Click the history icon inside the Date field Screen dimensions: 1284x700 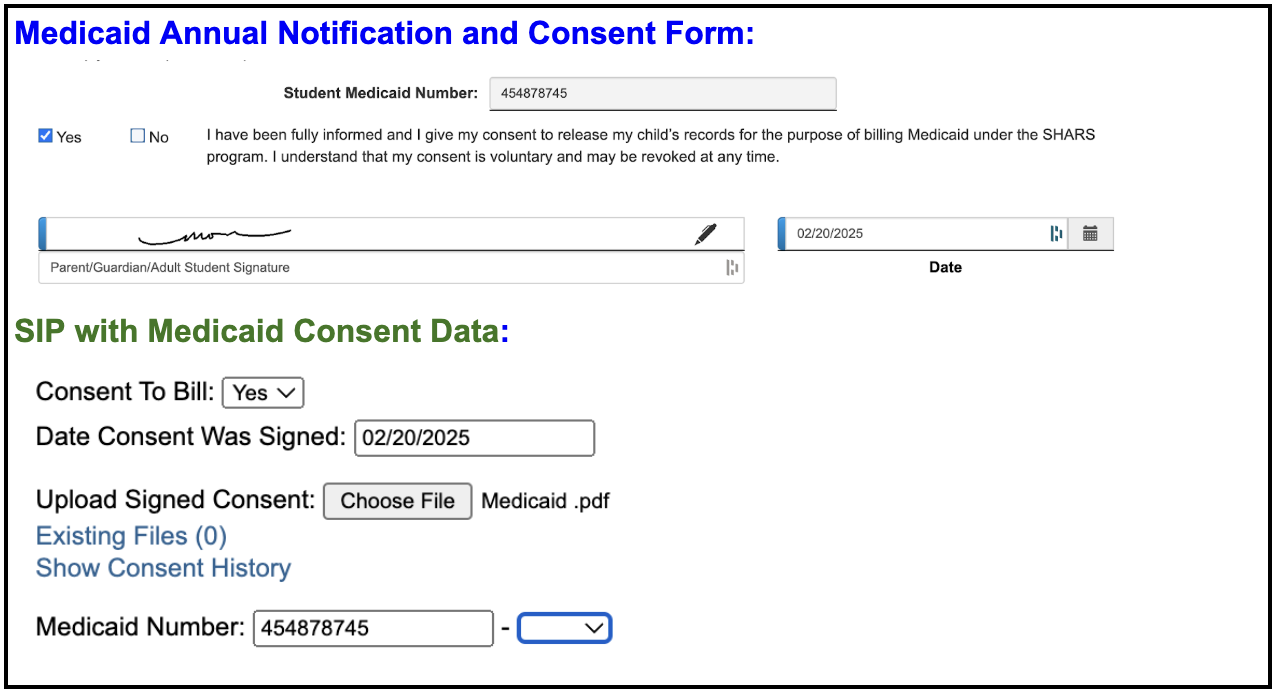(1057, 233)
